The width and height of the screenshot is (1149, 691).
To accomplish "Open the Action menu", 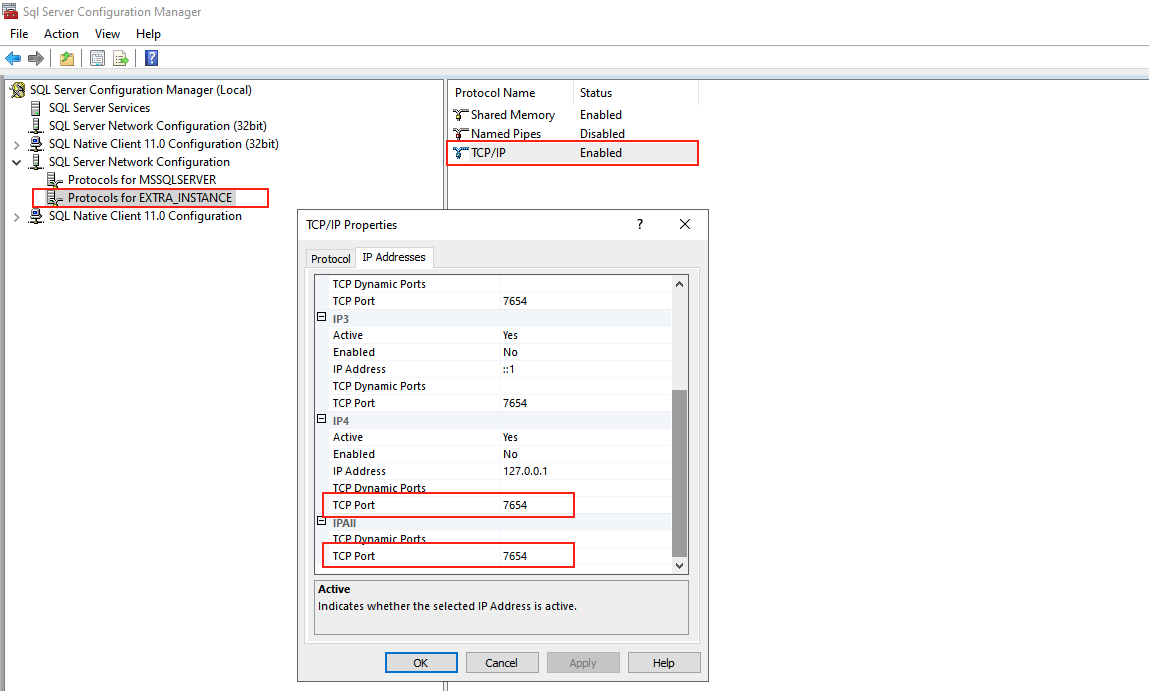I will pos(61,34).
